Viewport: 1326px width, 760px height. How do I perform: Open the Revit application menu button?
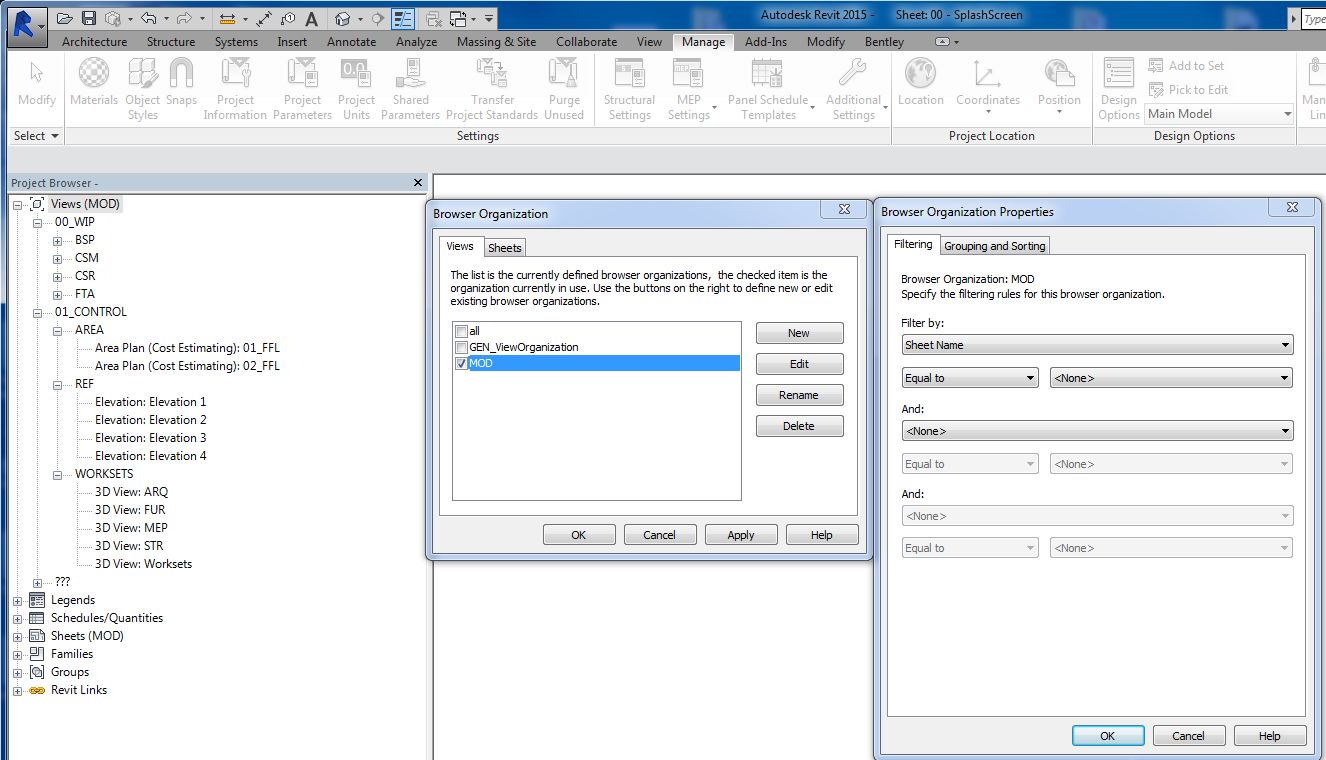coord(26,25)
